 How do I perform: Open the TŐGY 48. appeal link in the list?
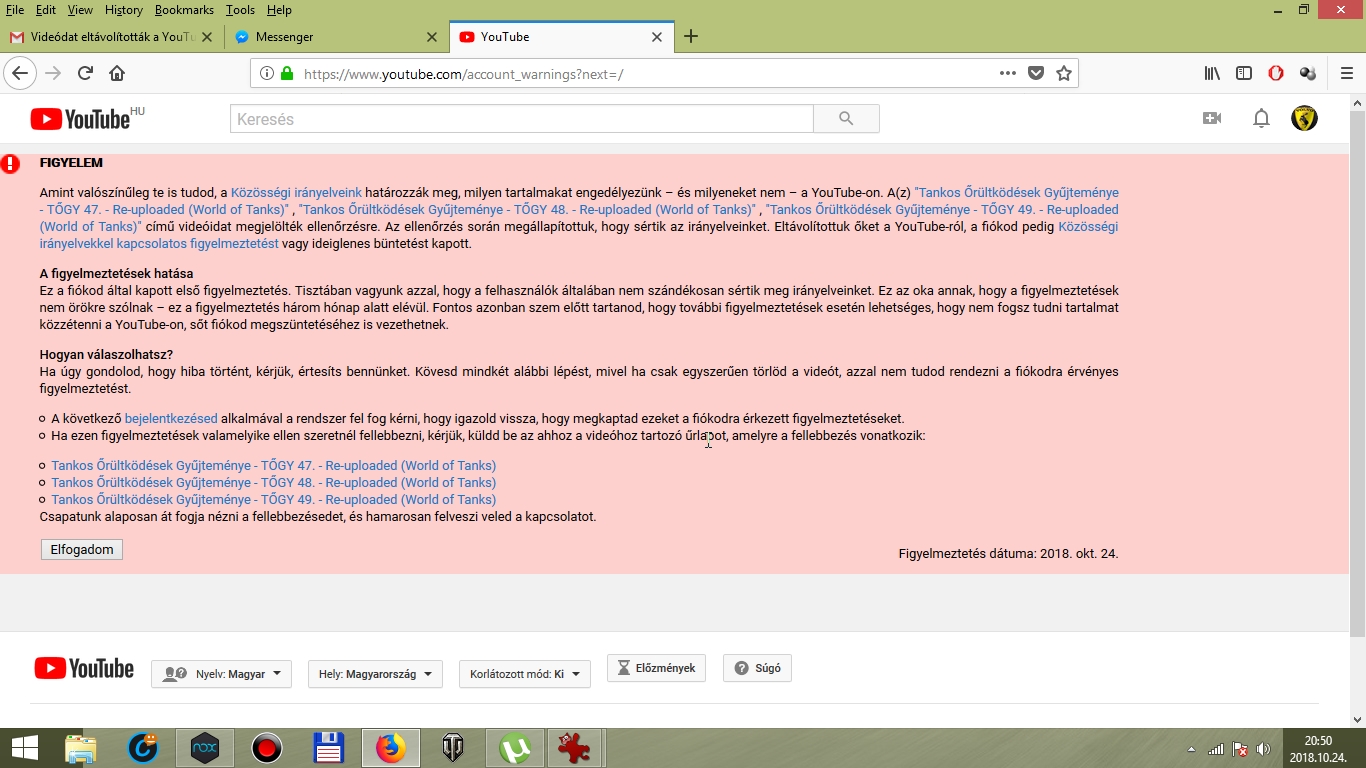coord(273,482)
